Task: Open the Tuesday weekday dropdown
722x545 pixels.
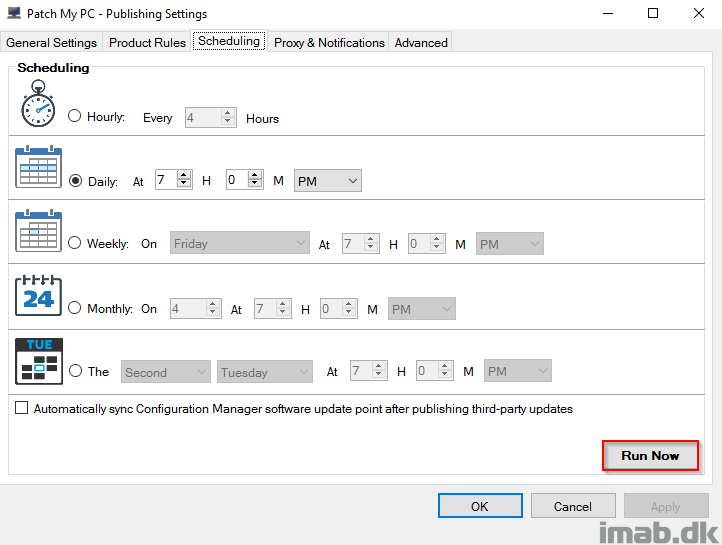Action: 265,371
